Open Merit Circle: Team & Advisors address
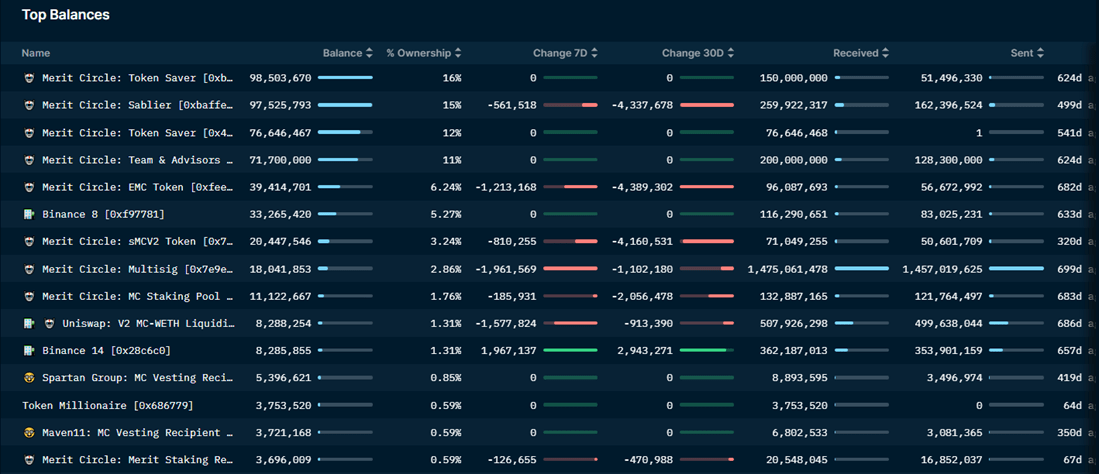Screen dimensions: 1099x474 click(x=137, y=160)
